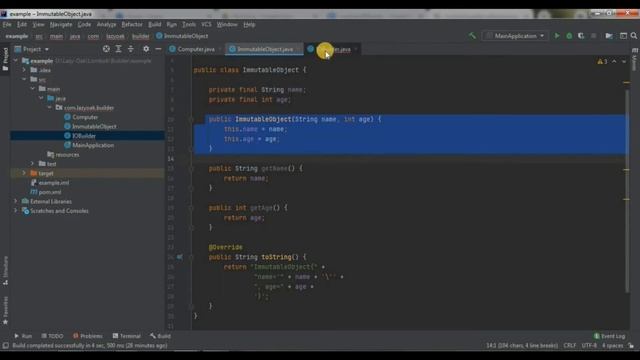The height and width of the screenshot is (360, 640).
Task: Go to next highlighted error arrow
Action: click(x=624, y=62)
